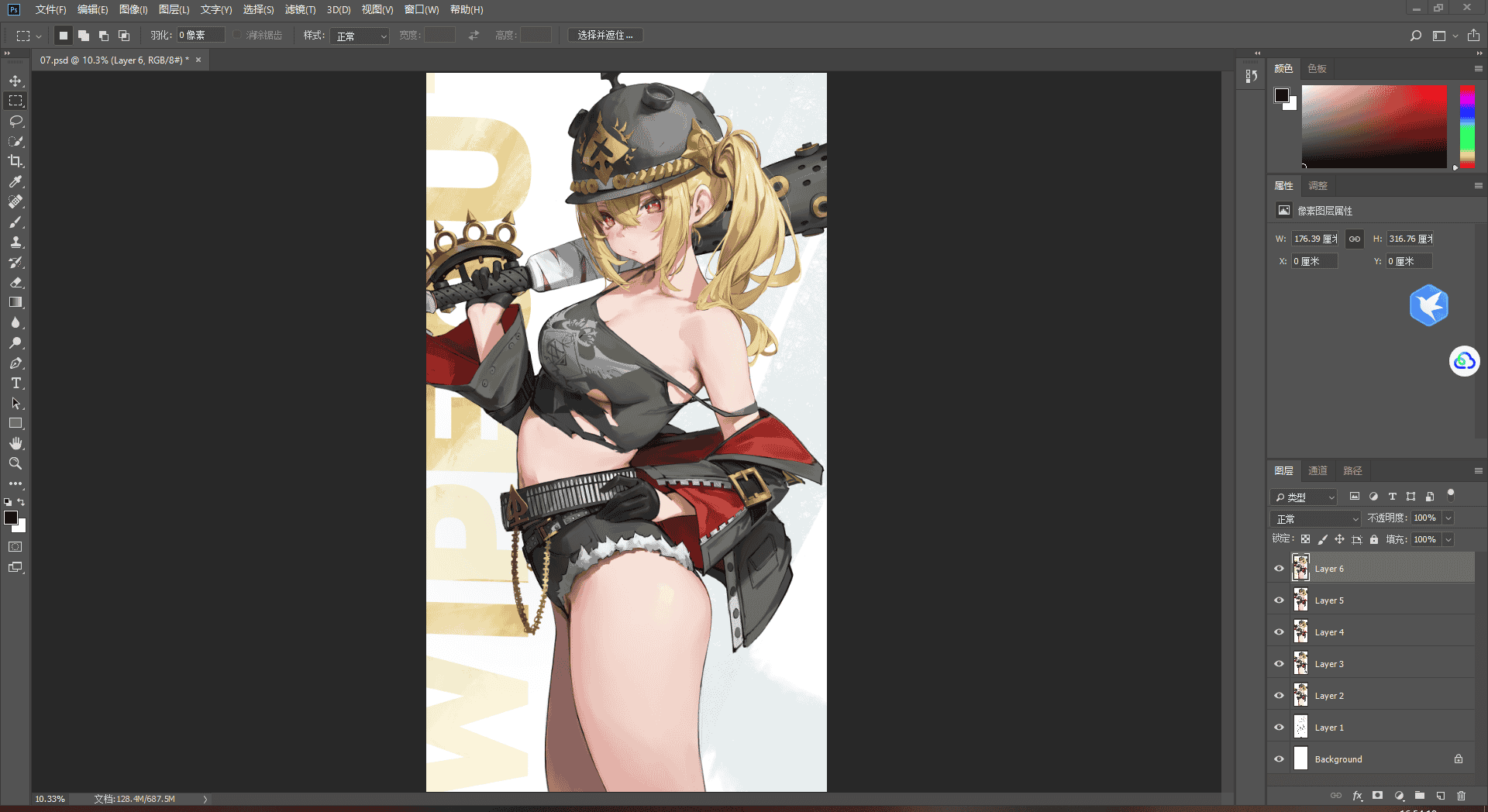Select the Move tool

pyautogui.click(x=15, y=81)
